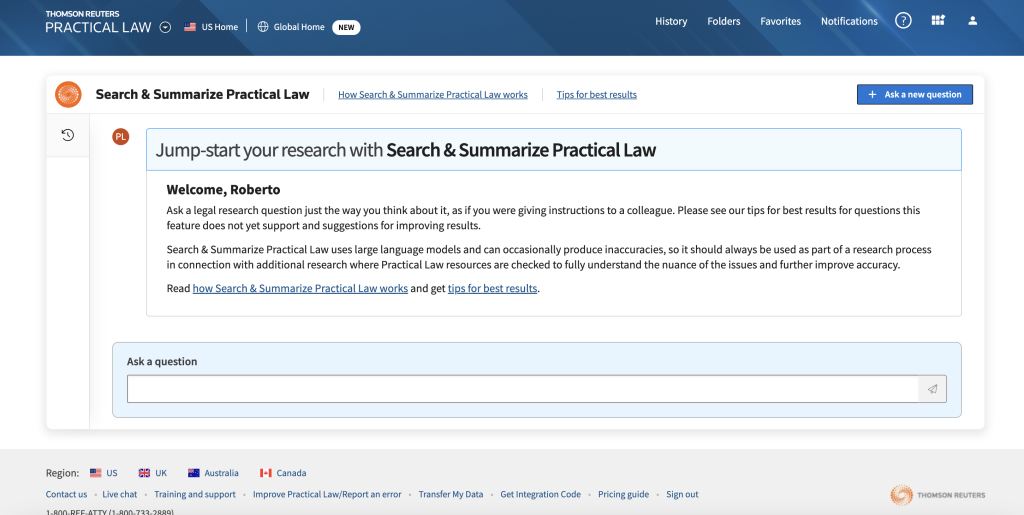Open the question history clock icon
Screen dimensions: 1024x515
pyautogui.click(x=68, y=135)
